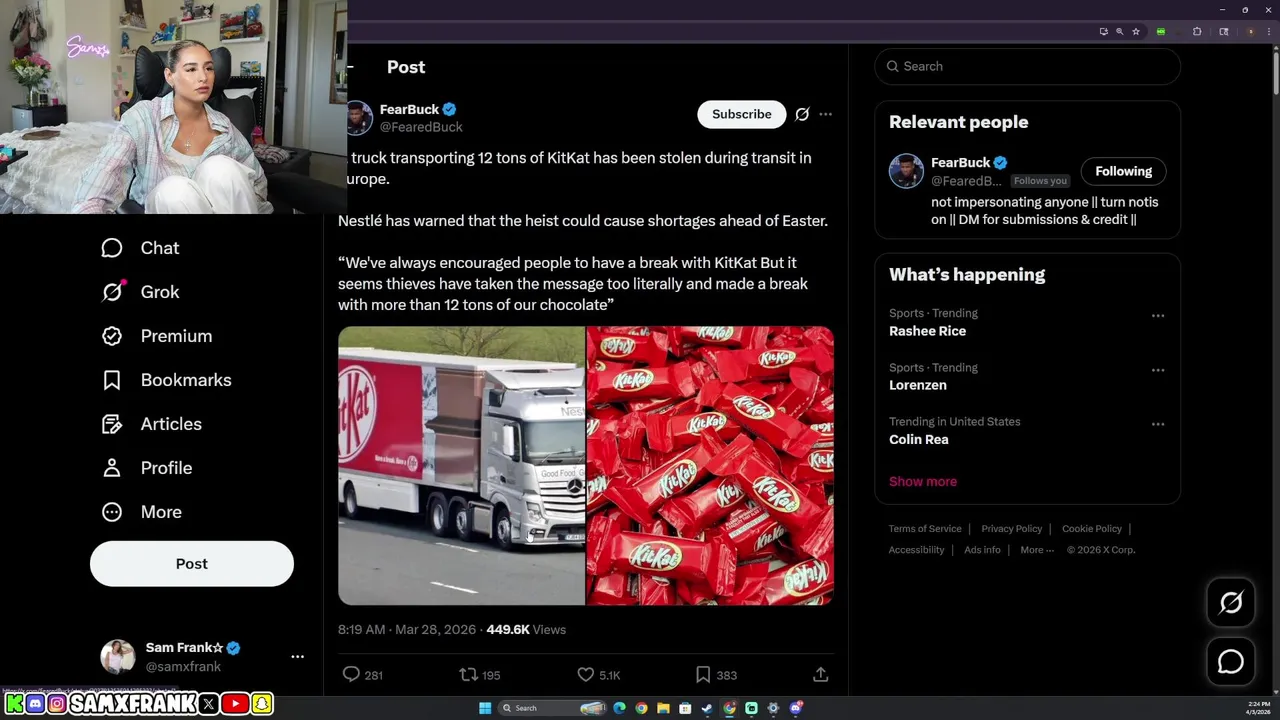The width and height of the screenshot is (1280, 720).
Task: Open the Ads info footer link
Action: click(982, 550)
